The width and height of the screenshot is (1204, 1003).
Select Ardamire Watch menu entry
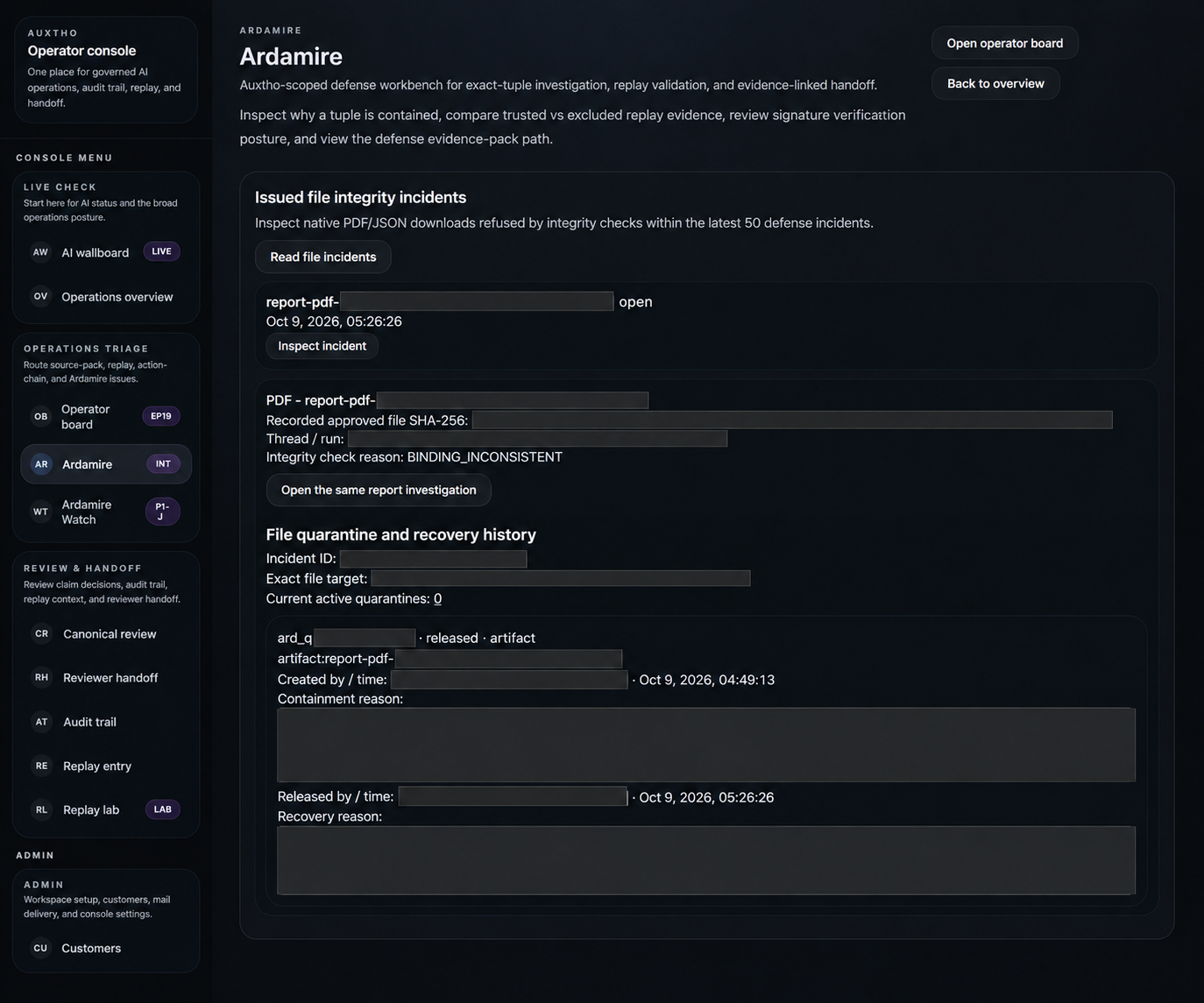click(106, 512)
